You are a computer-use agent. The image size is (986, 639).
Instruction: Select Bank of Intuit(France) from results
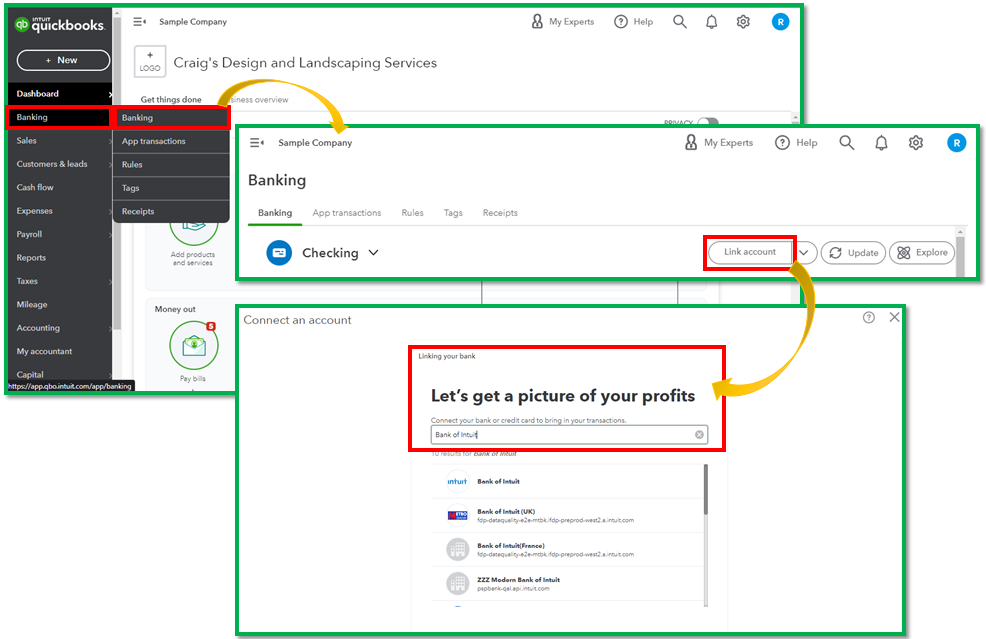tap(567, 550)
